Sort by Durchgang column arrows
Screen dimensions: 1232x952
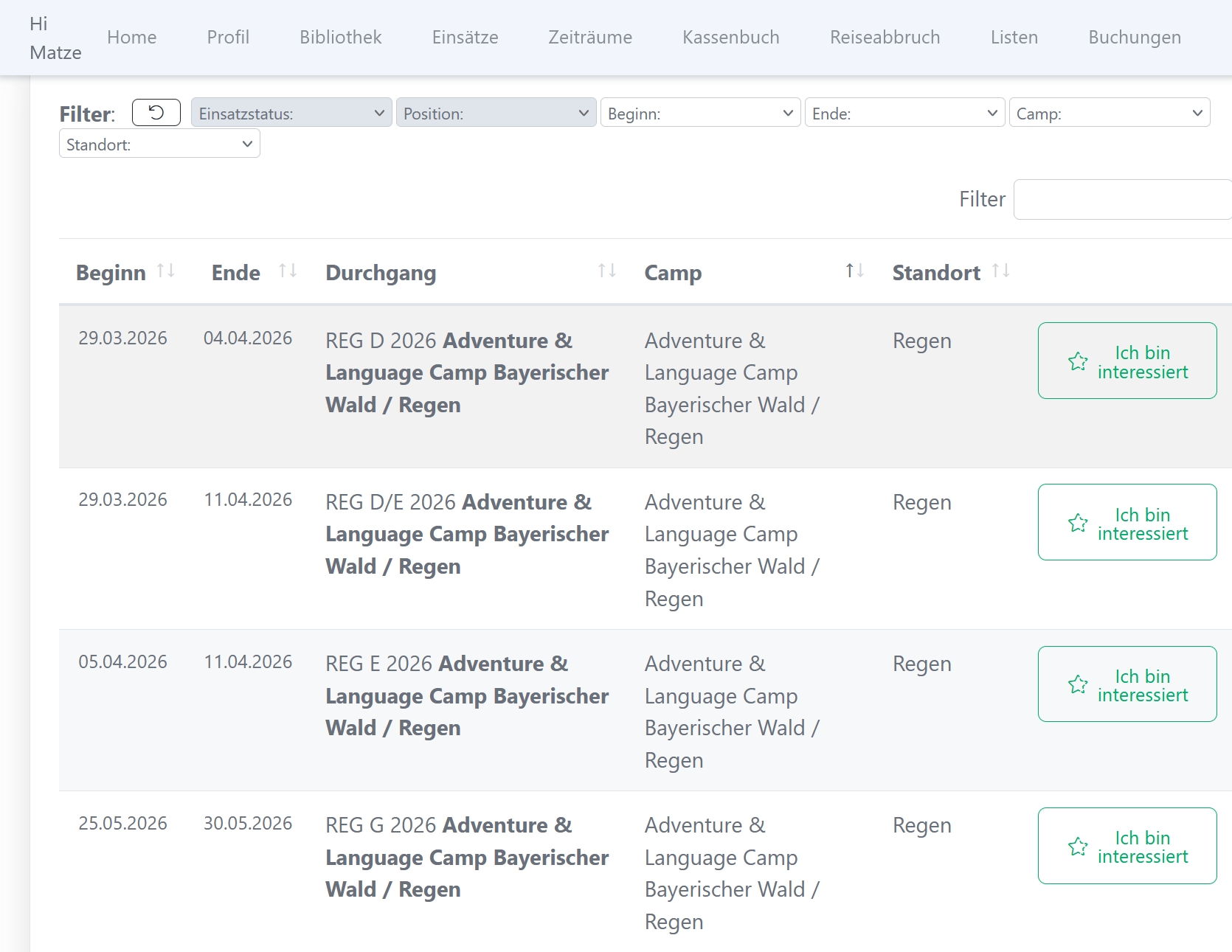606,271
